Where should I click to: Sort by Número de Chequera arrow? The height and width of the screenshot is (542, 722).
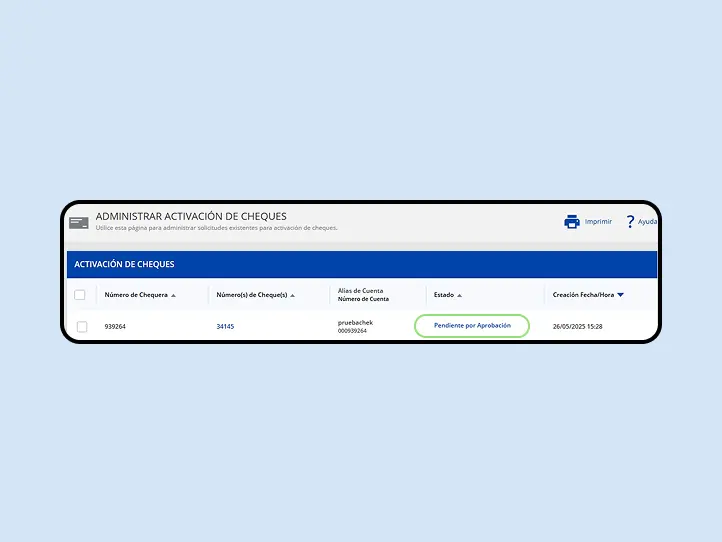click(174, 296)
